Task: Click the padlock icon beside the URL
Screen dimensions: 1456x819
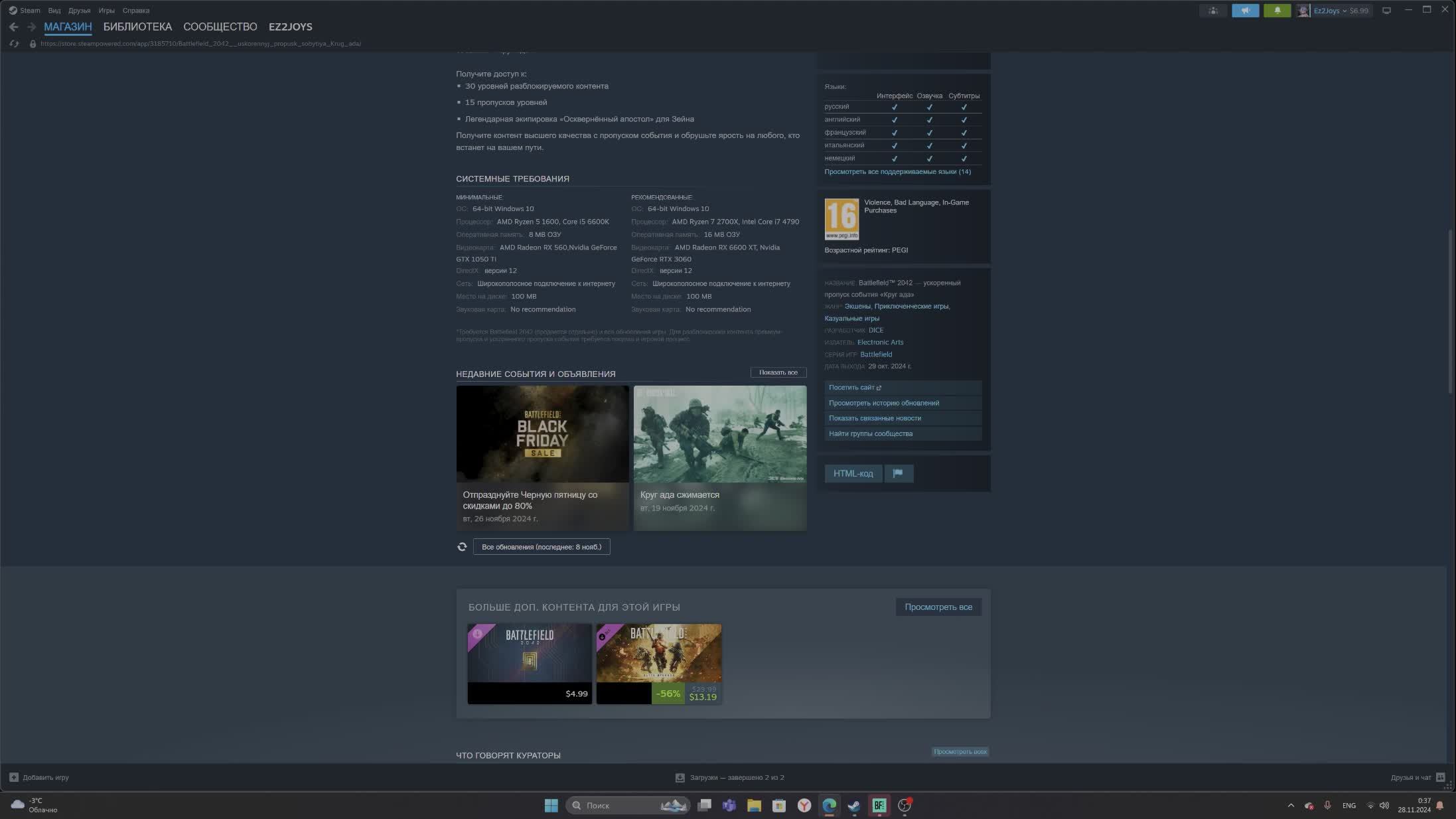Action: pos(32,44)
